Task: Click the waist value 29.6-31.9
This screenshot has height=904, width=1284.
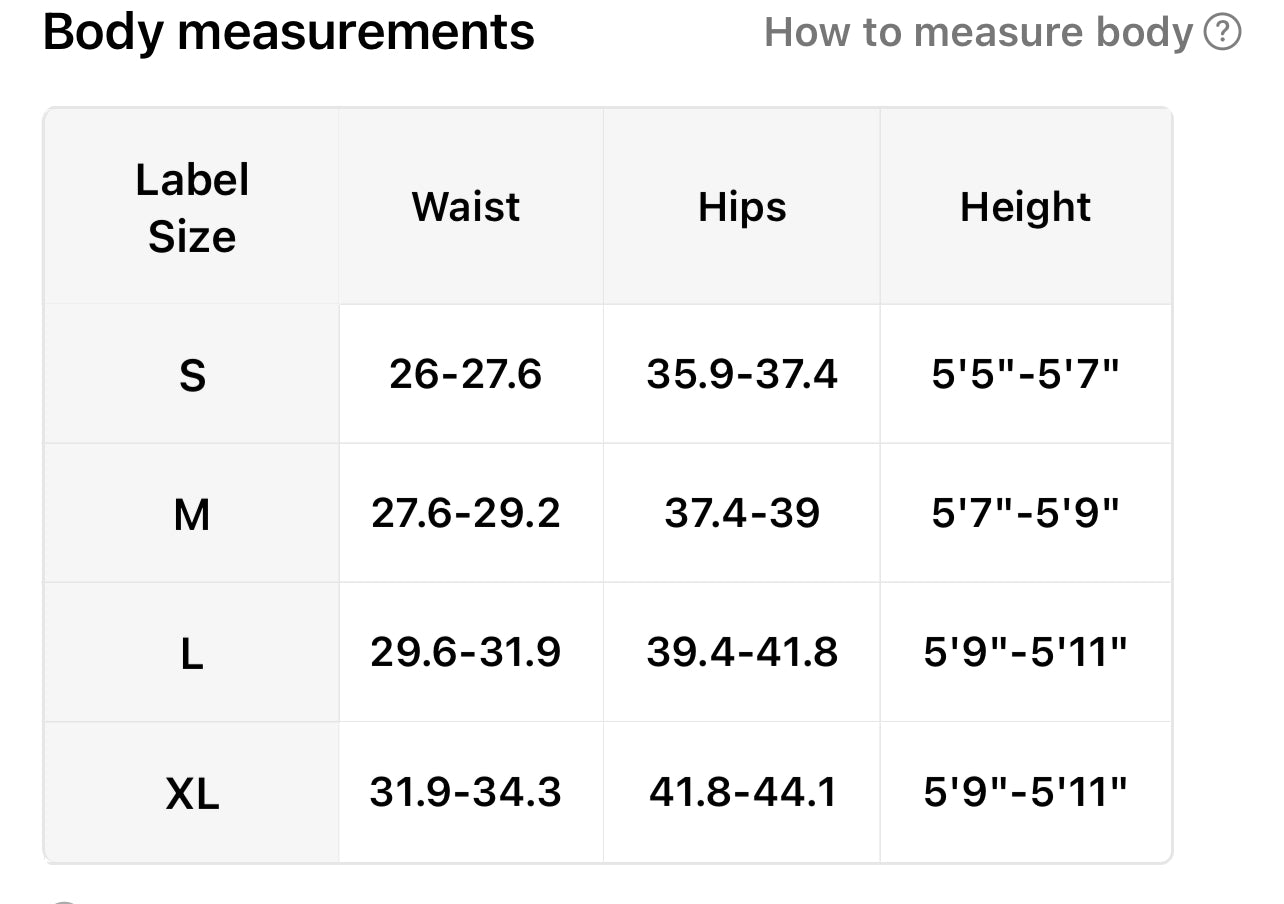Action: 466,653
